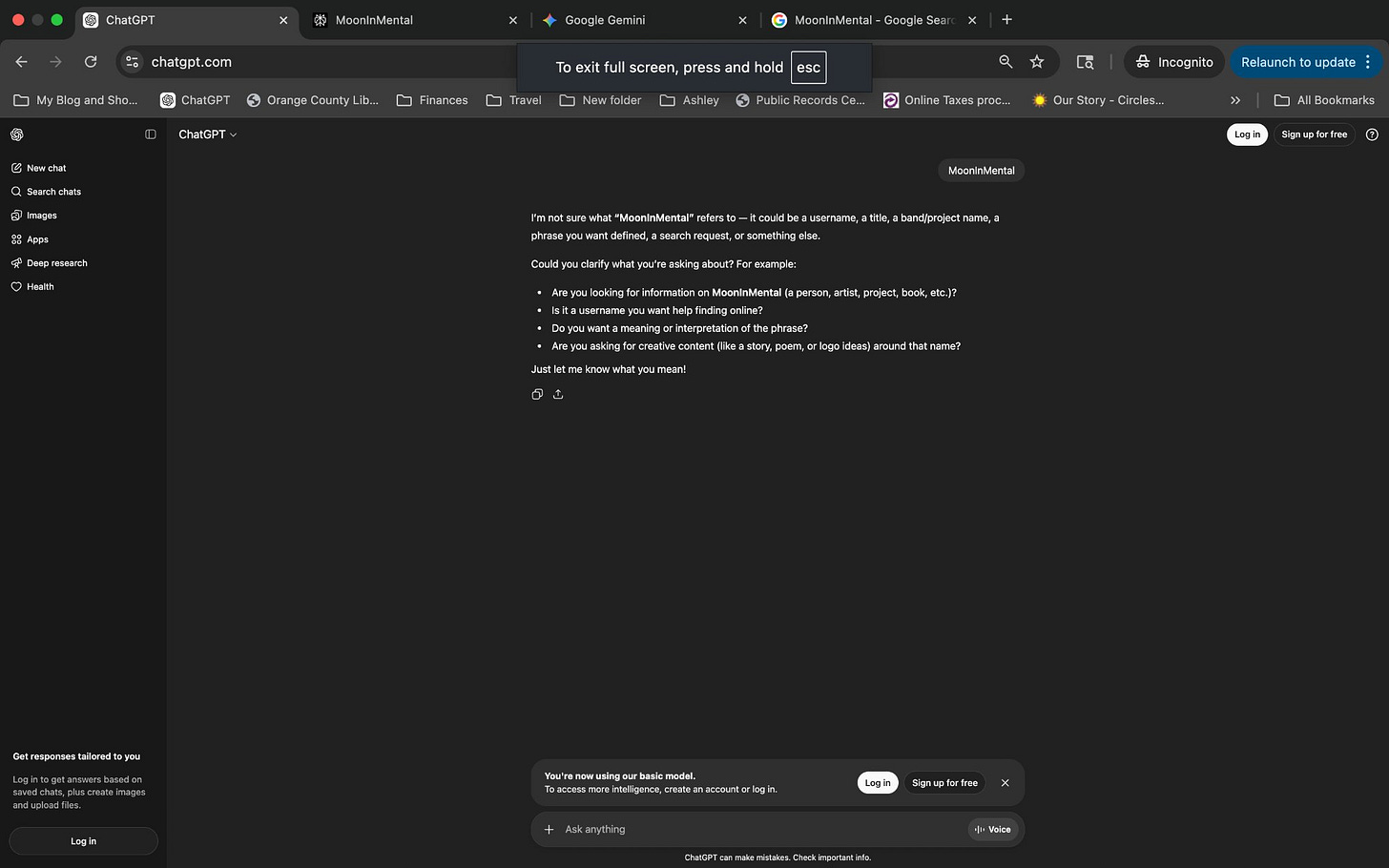
Task: Click the MoonInMental user message bubble
Action: (982, 171)
